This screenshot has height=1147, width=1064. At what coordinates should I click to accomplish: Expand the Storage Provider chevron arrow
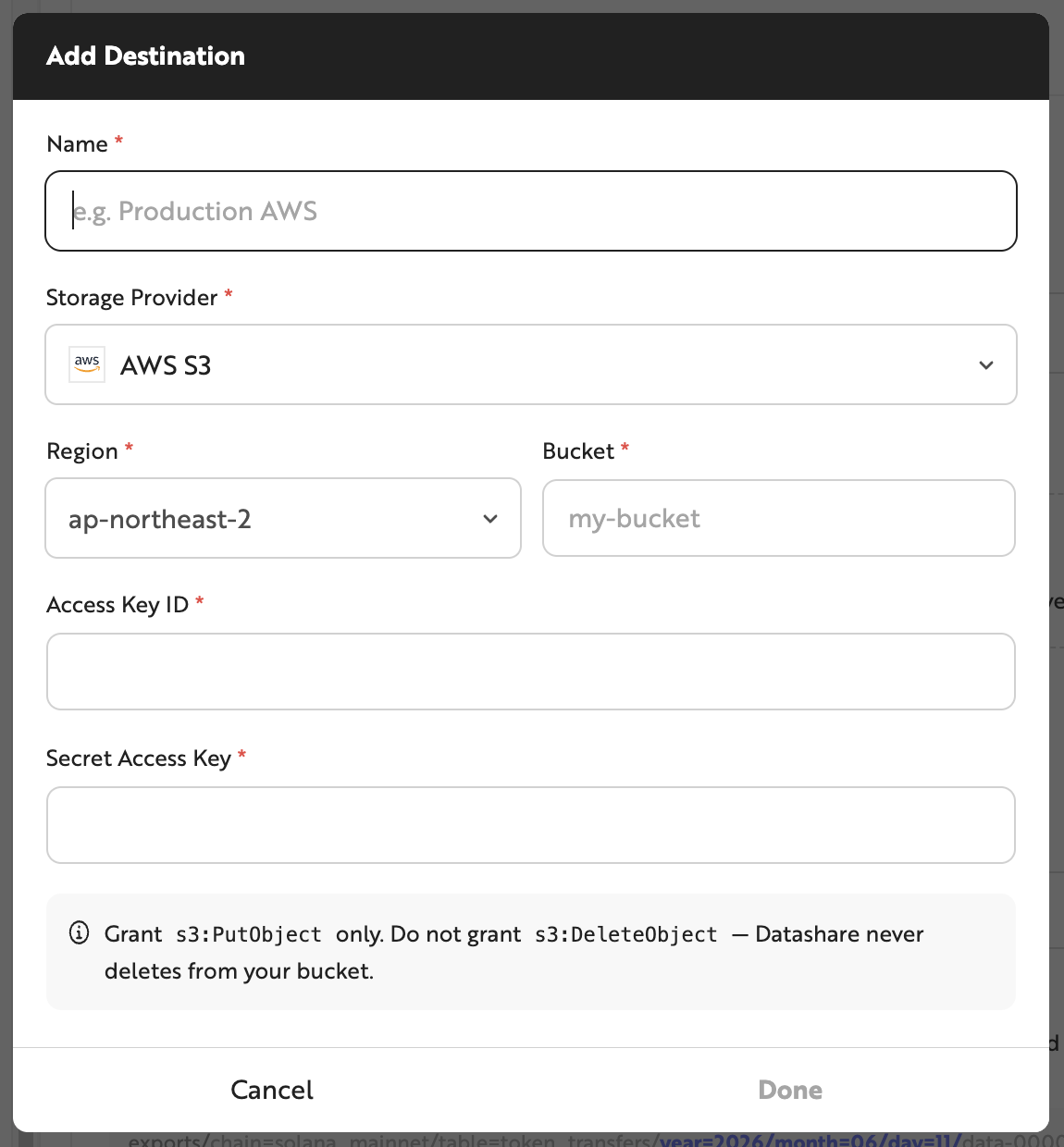pyautogui.click(x=986, y=365)
